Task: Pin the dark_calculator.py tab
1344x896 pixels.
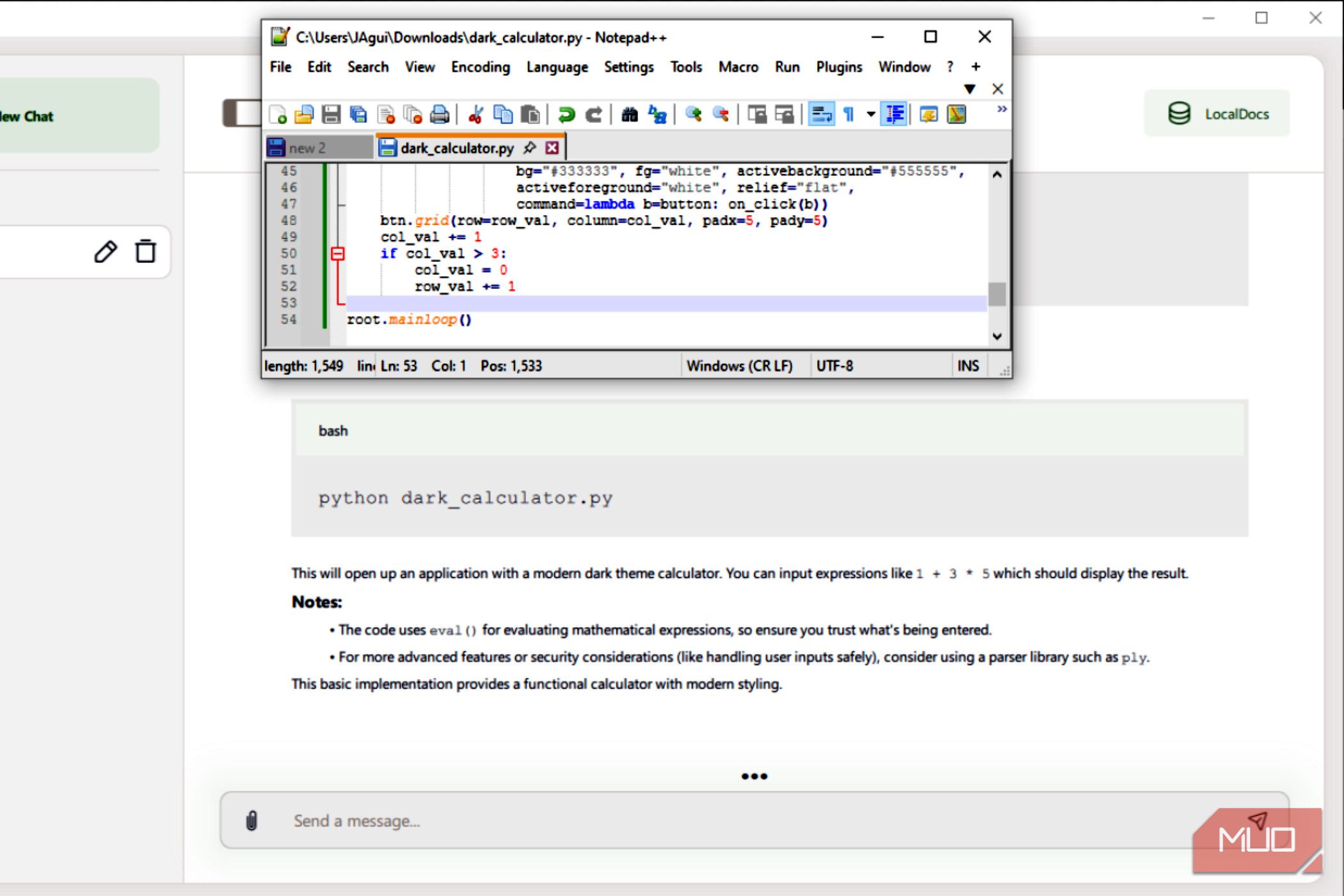Action: point(529,148)
